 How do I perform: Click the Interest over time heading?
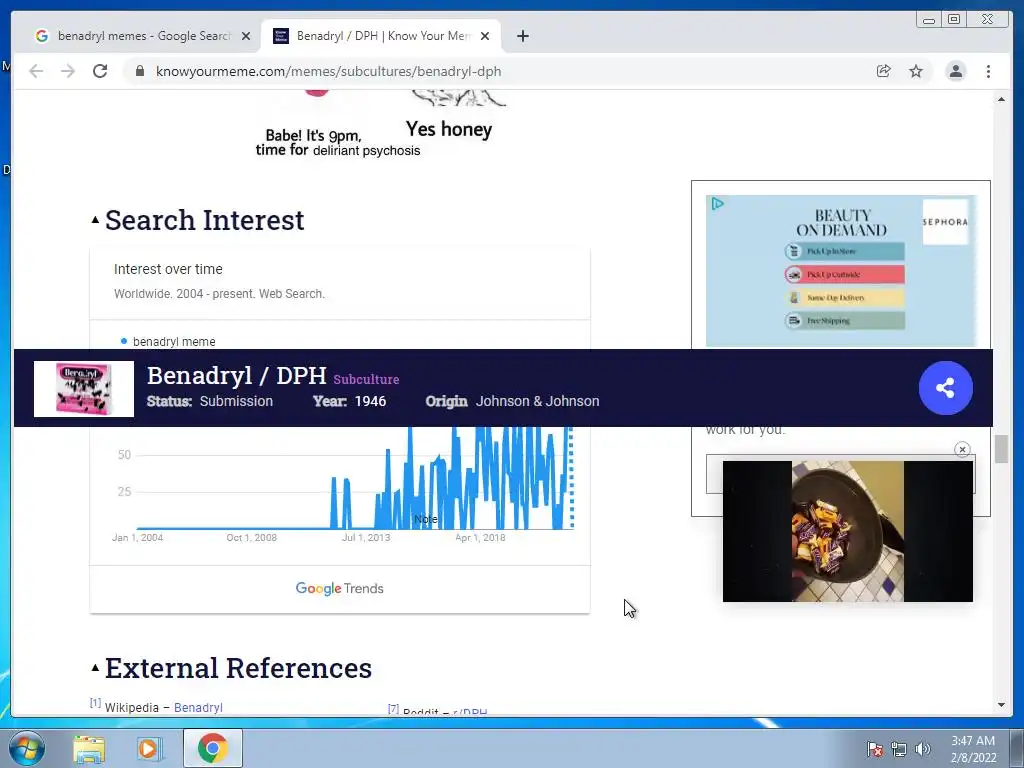pyautogui.click(x=168, y=269)
